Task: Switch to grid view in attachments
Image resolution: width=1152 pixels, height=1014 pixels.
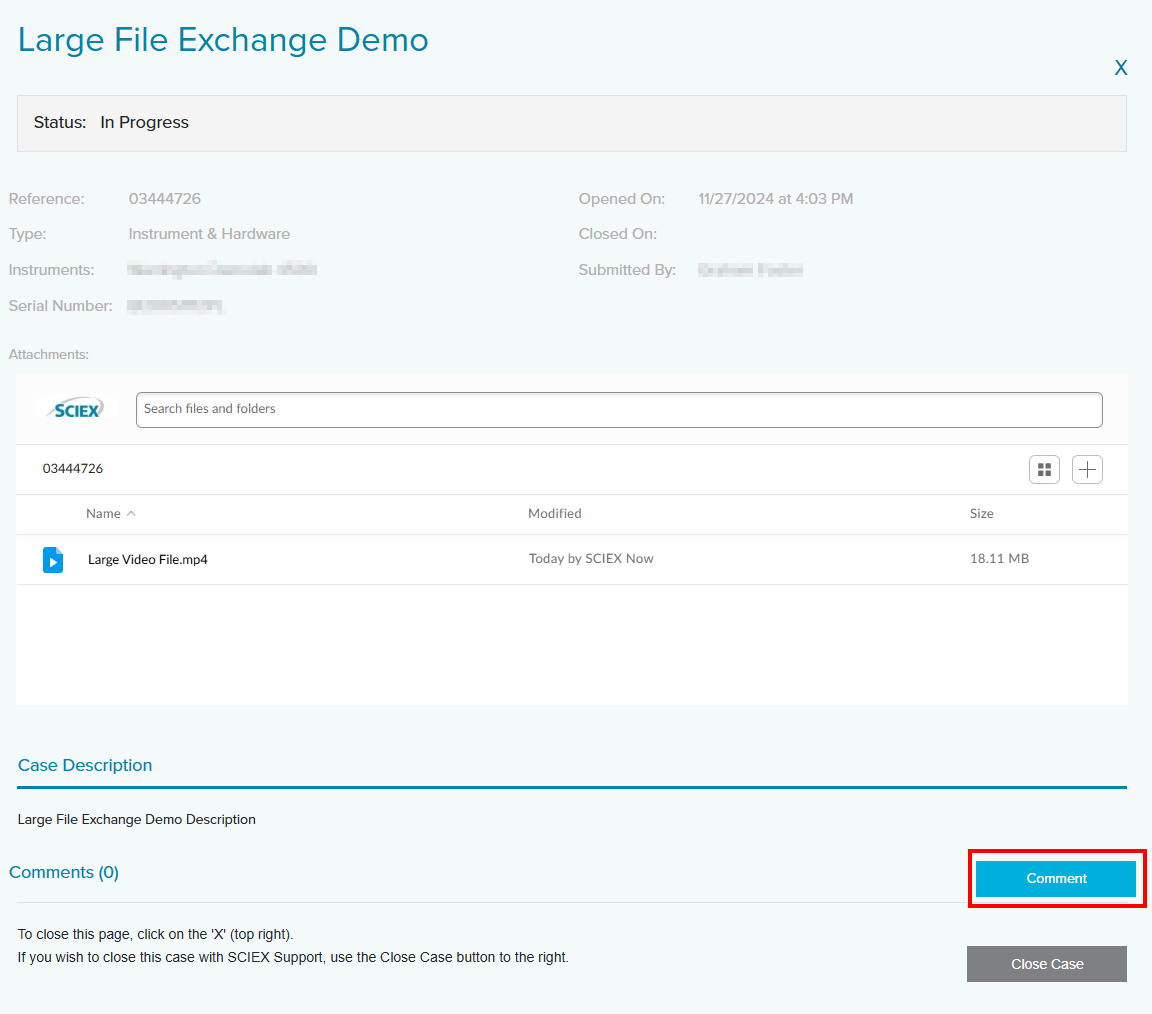Action: (1044, 469)
